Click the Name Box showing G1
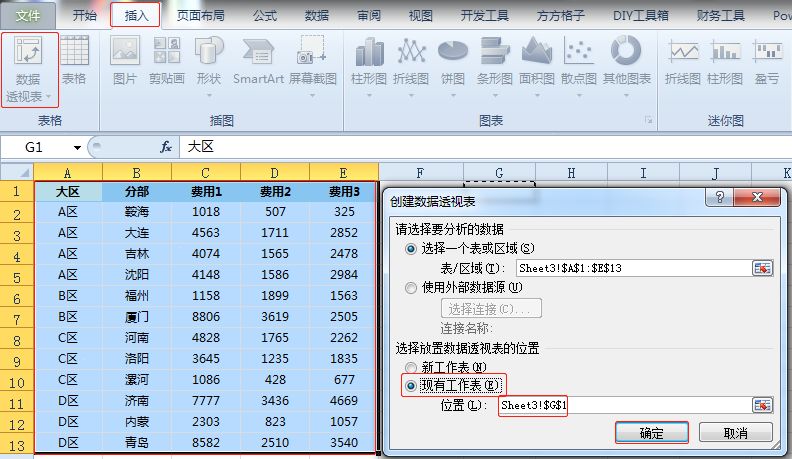The height and width of the screenshot is (459, 792). [x=36, y=147]
